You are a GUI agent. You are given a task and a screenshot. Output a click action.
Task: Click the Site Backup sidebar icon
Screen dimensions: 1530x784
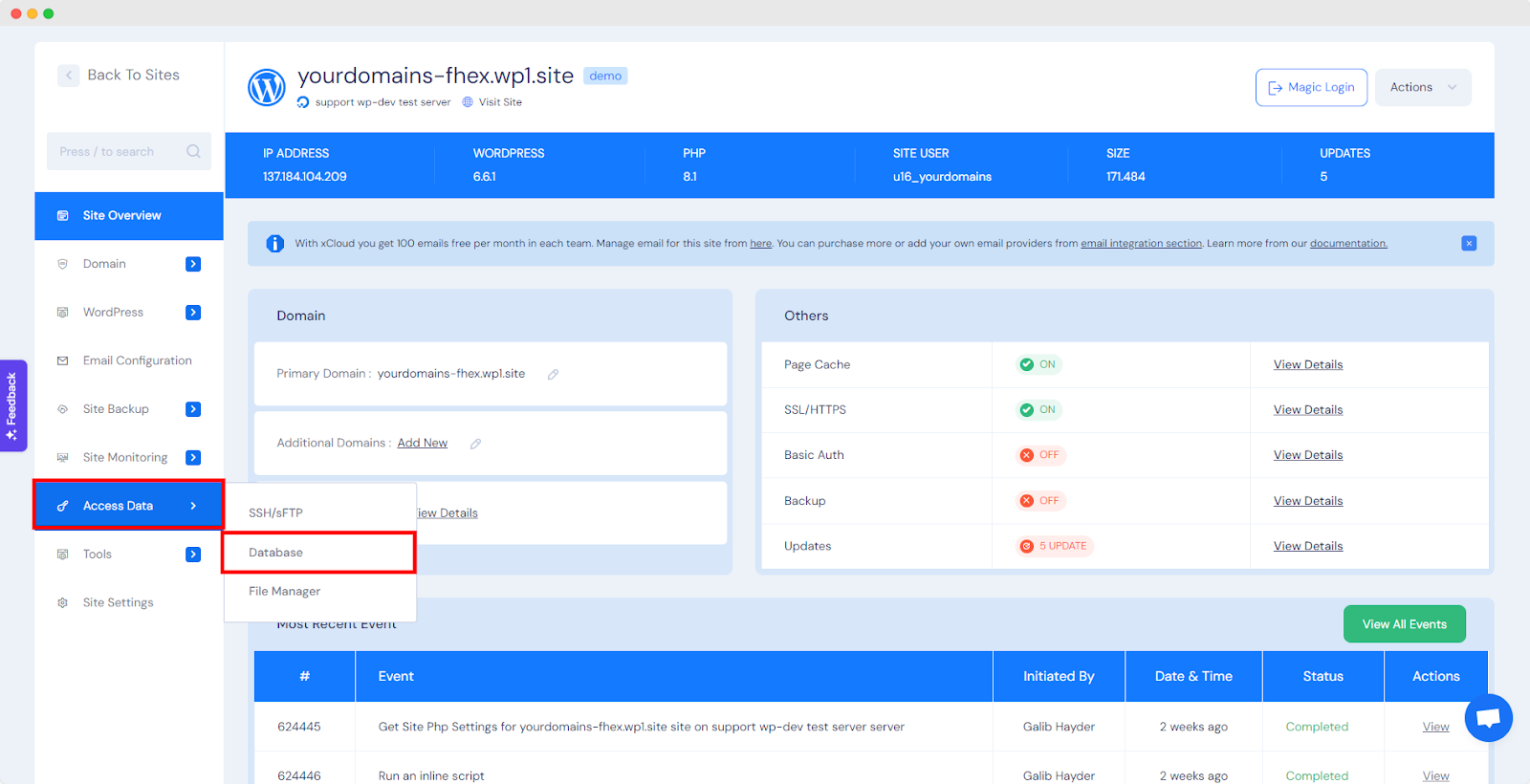pyautogui.click(x=63, y=409)
